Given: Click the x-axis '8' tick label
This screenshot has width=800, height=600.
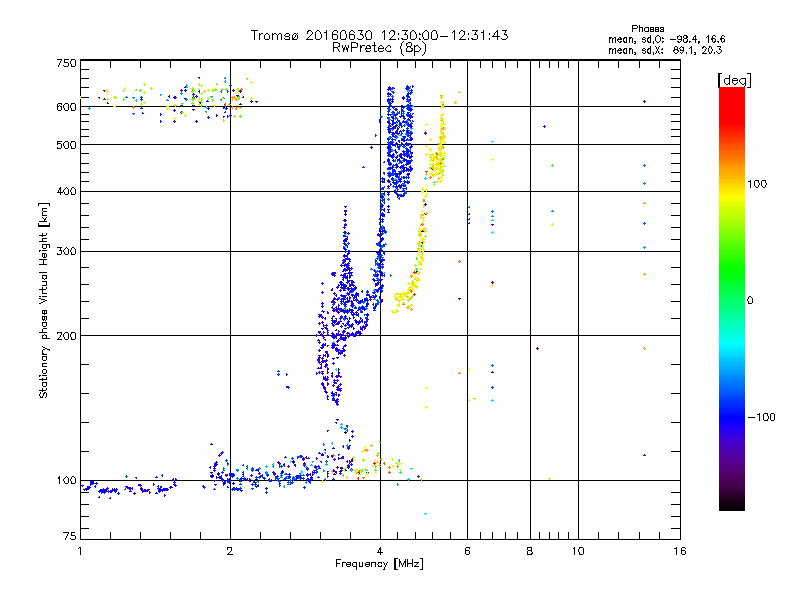Looking at the screenshot, I should pos(530,551).
